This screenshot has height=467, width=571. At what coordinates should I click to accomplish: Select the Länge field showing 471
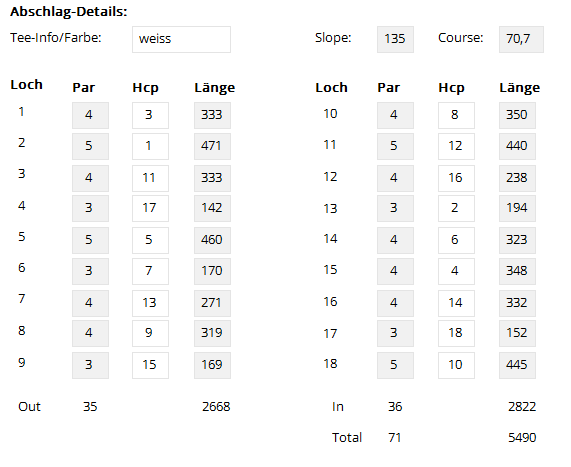[212, 146]
